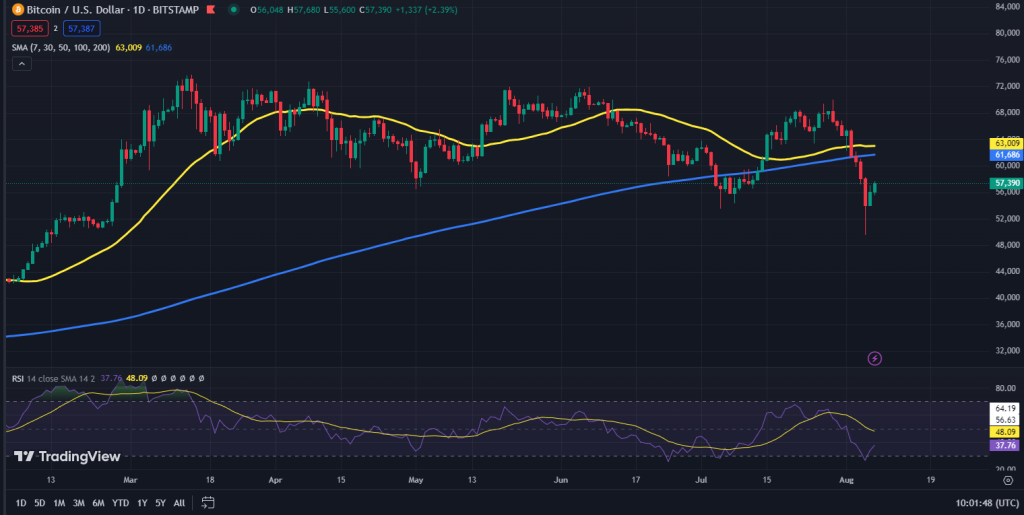The width and height of the screenshot is (1024, 515).
Task: Click the yellow 63,009 price axis label
Action: pos(1007,143)
